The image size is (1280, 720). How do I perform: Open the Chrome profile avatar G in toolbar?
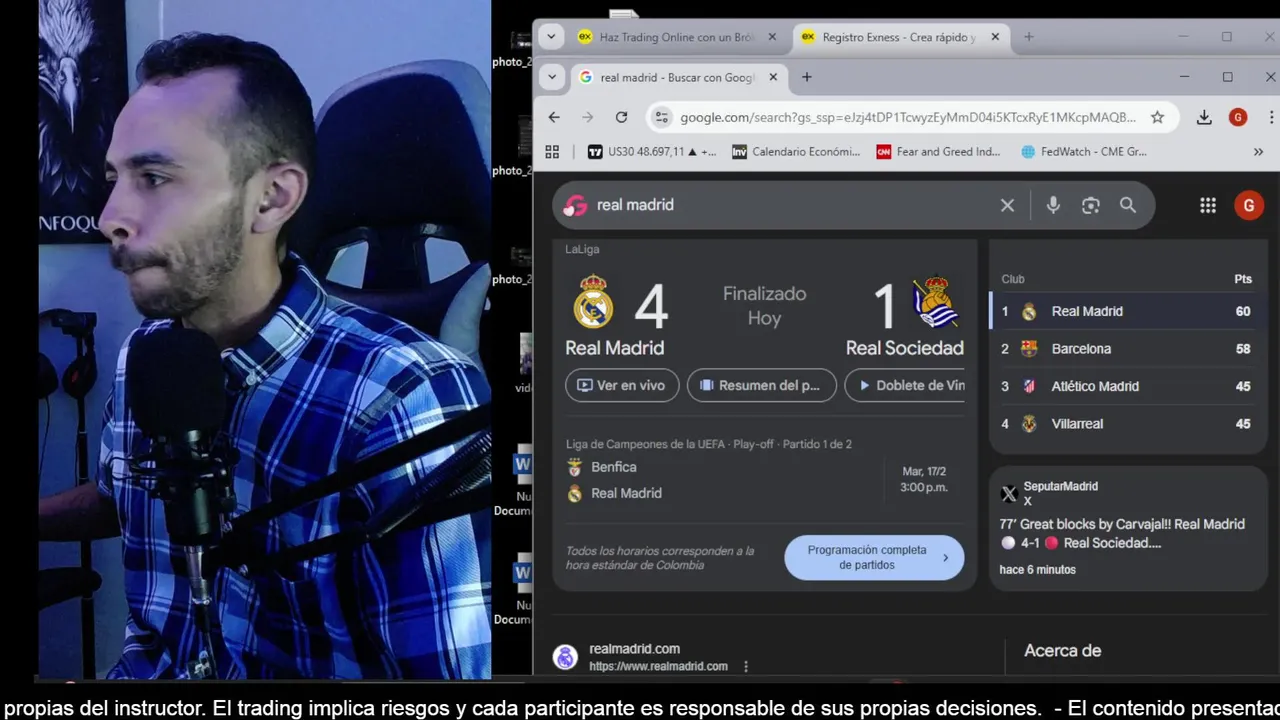tap(1238, 117)
